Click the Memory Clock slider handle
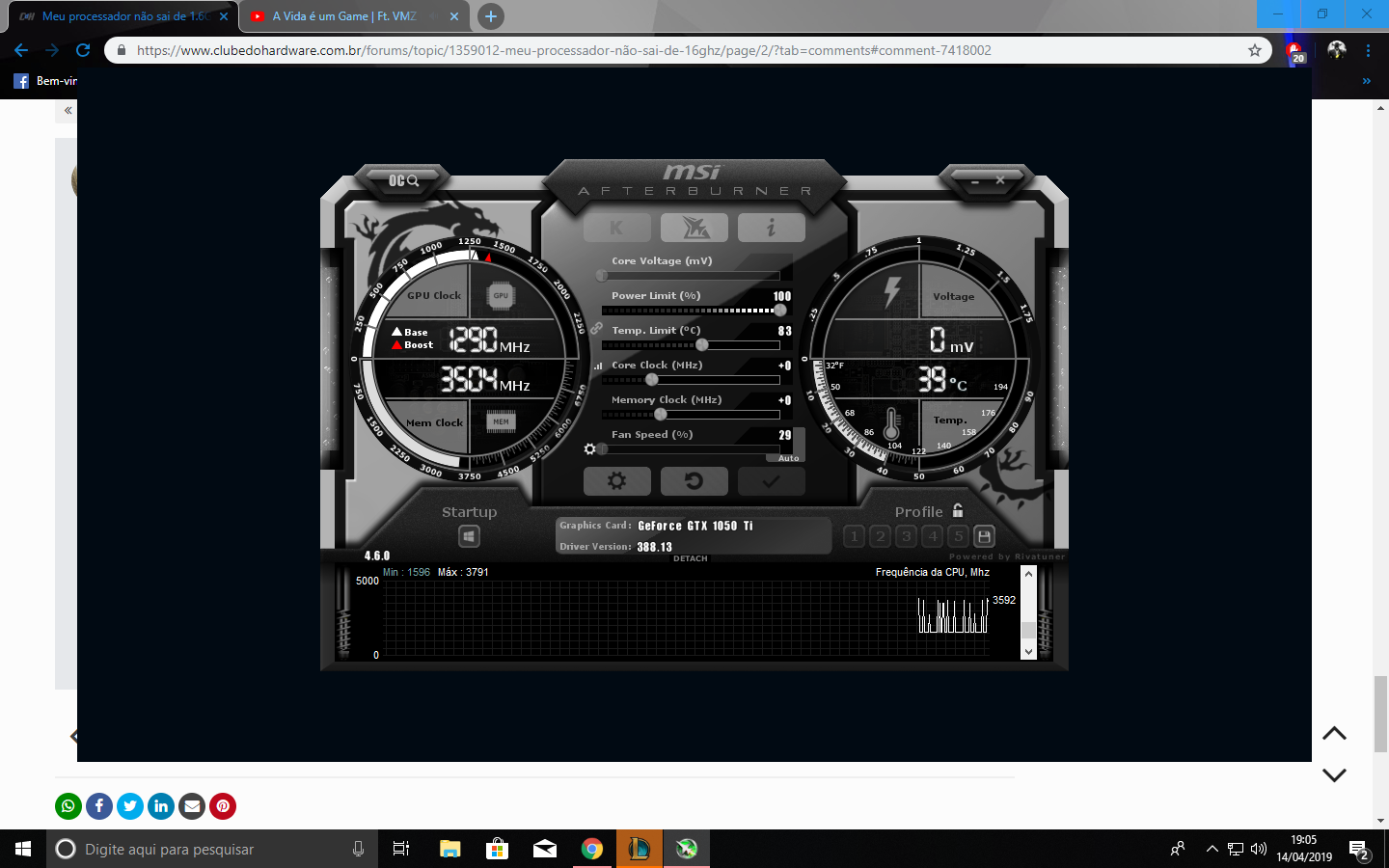Viewport: 1389px width, 868px height. pyautogui.click(x=661, y=415)
